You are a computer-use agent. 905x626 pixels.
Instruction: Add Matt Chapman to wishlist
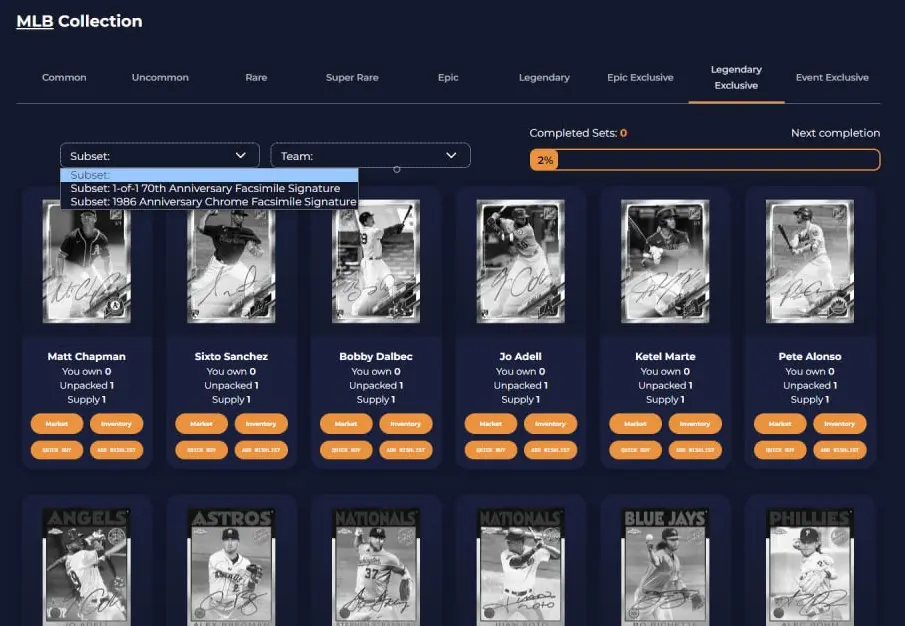(117, 450)
